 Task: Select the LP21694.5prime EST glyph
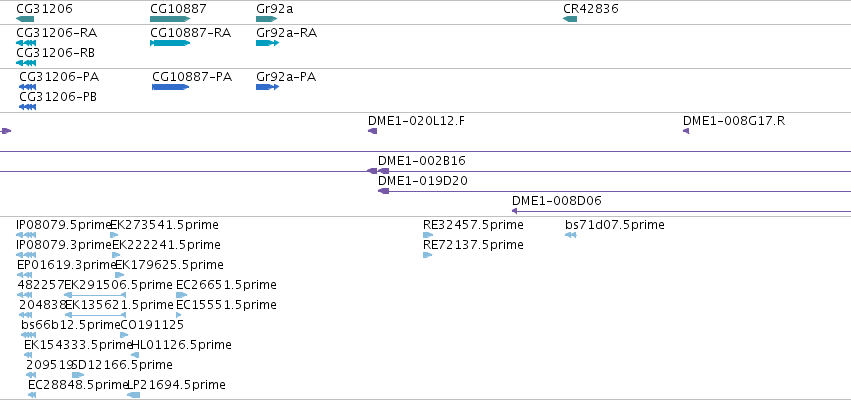click(134, 395)
